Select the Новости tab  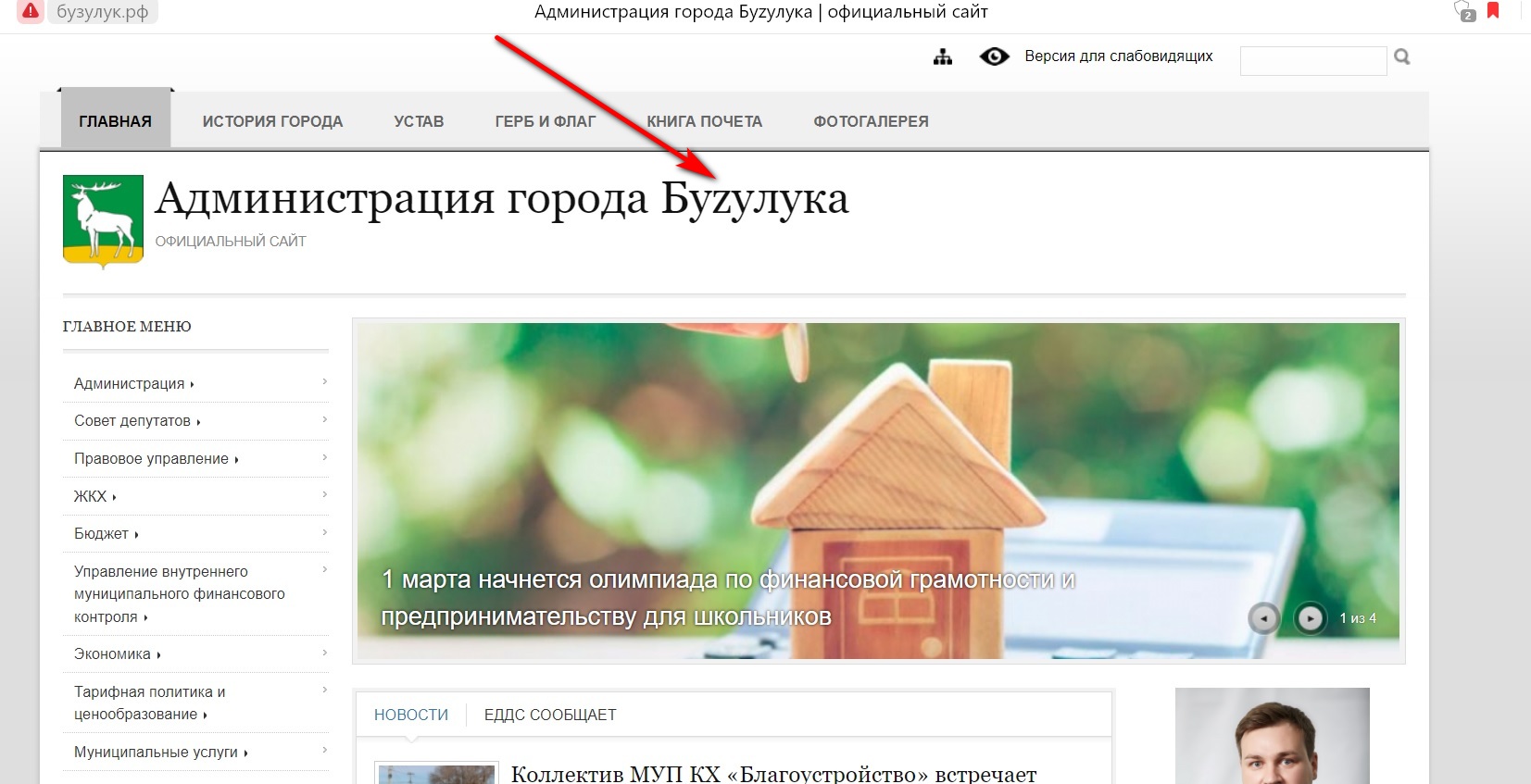(411, 715)
